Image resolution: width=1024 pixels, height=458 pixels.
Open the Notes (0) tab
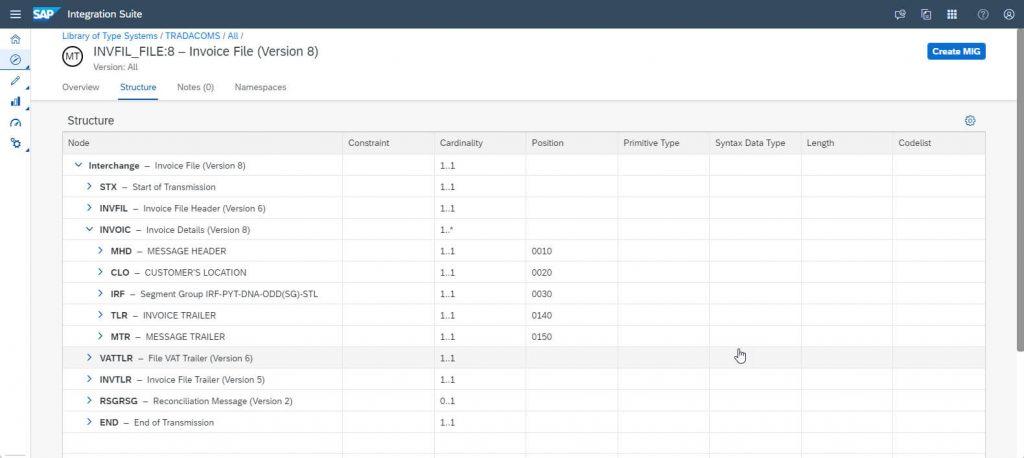point(195,87)
